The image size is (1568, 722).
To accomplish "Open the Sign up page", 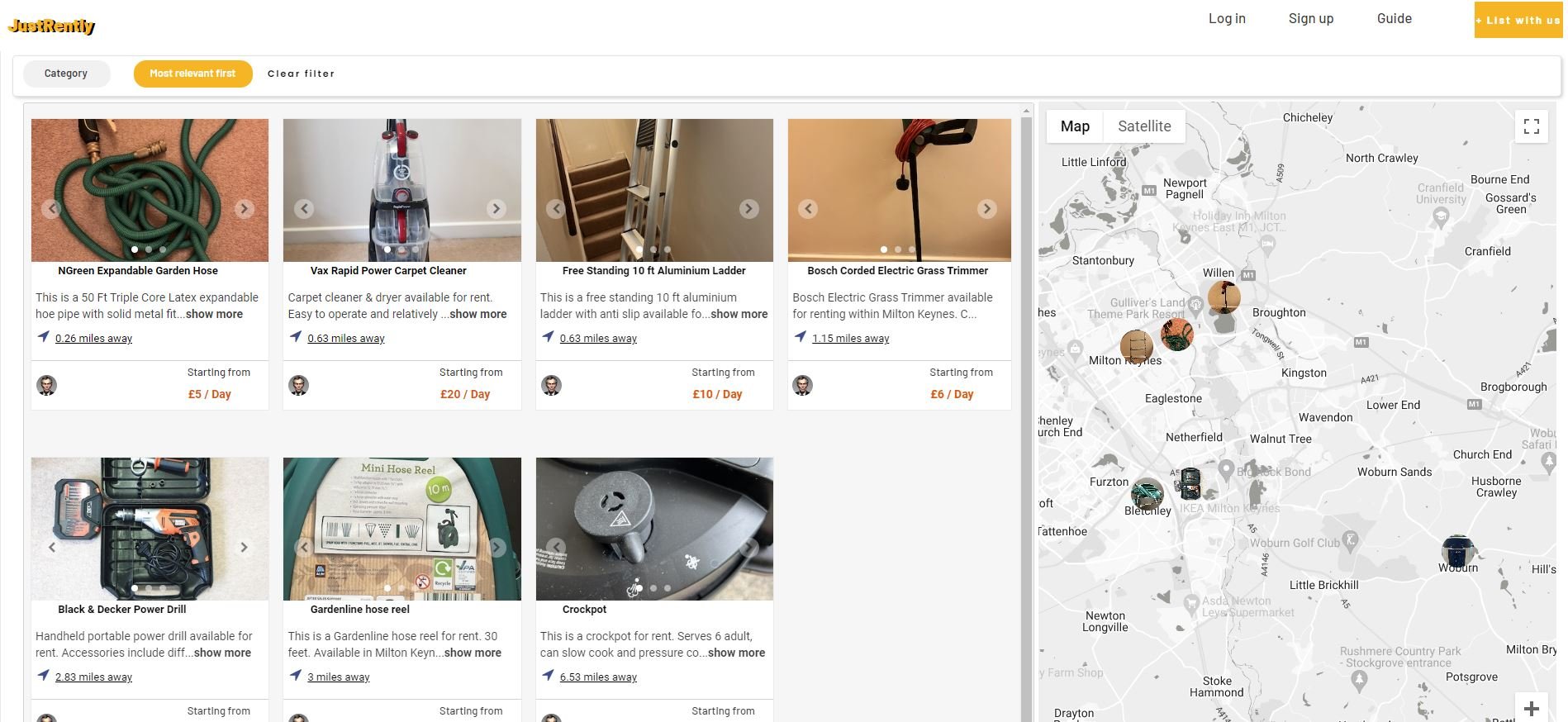I will coord(1311,18).
